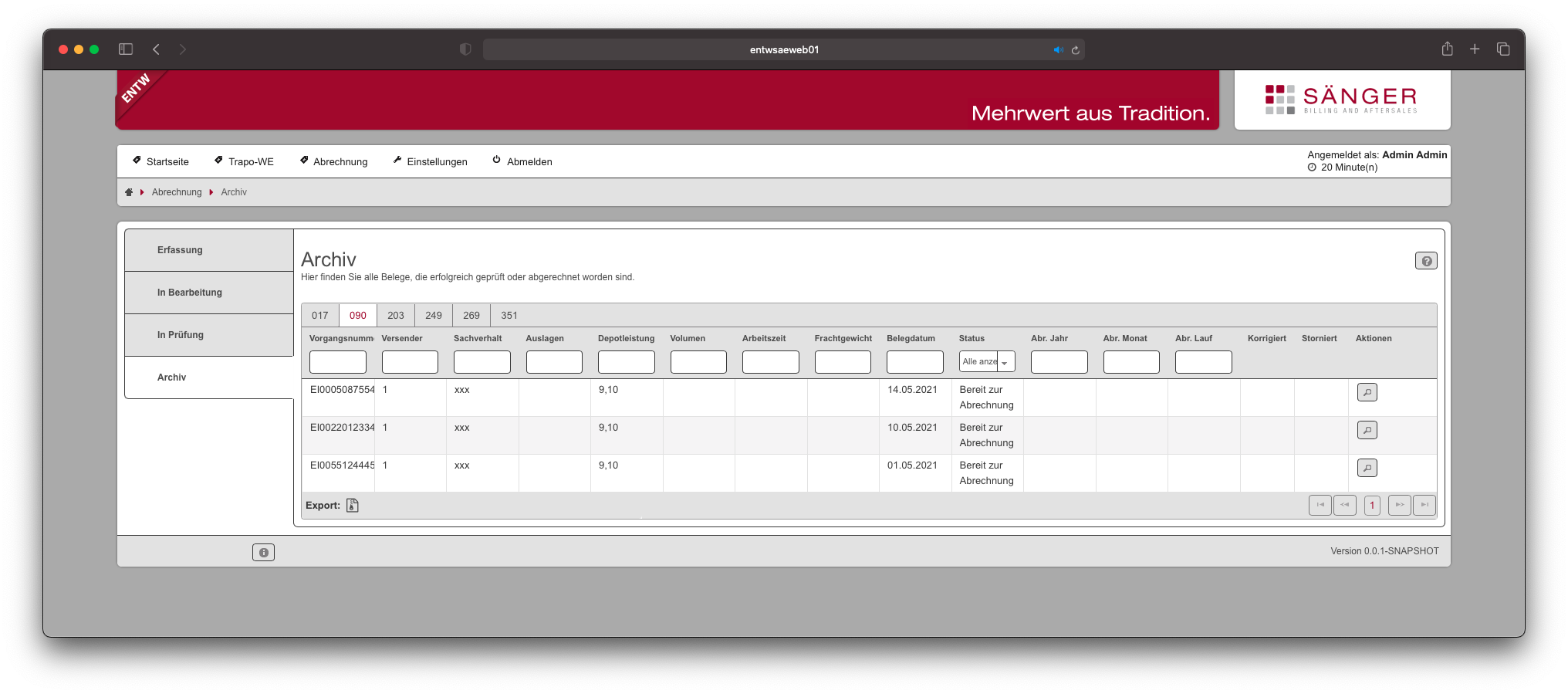The image size is (1568, 694).
Task: Sort by Belegdatum column header
Action: pos(911,338)
